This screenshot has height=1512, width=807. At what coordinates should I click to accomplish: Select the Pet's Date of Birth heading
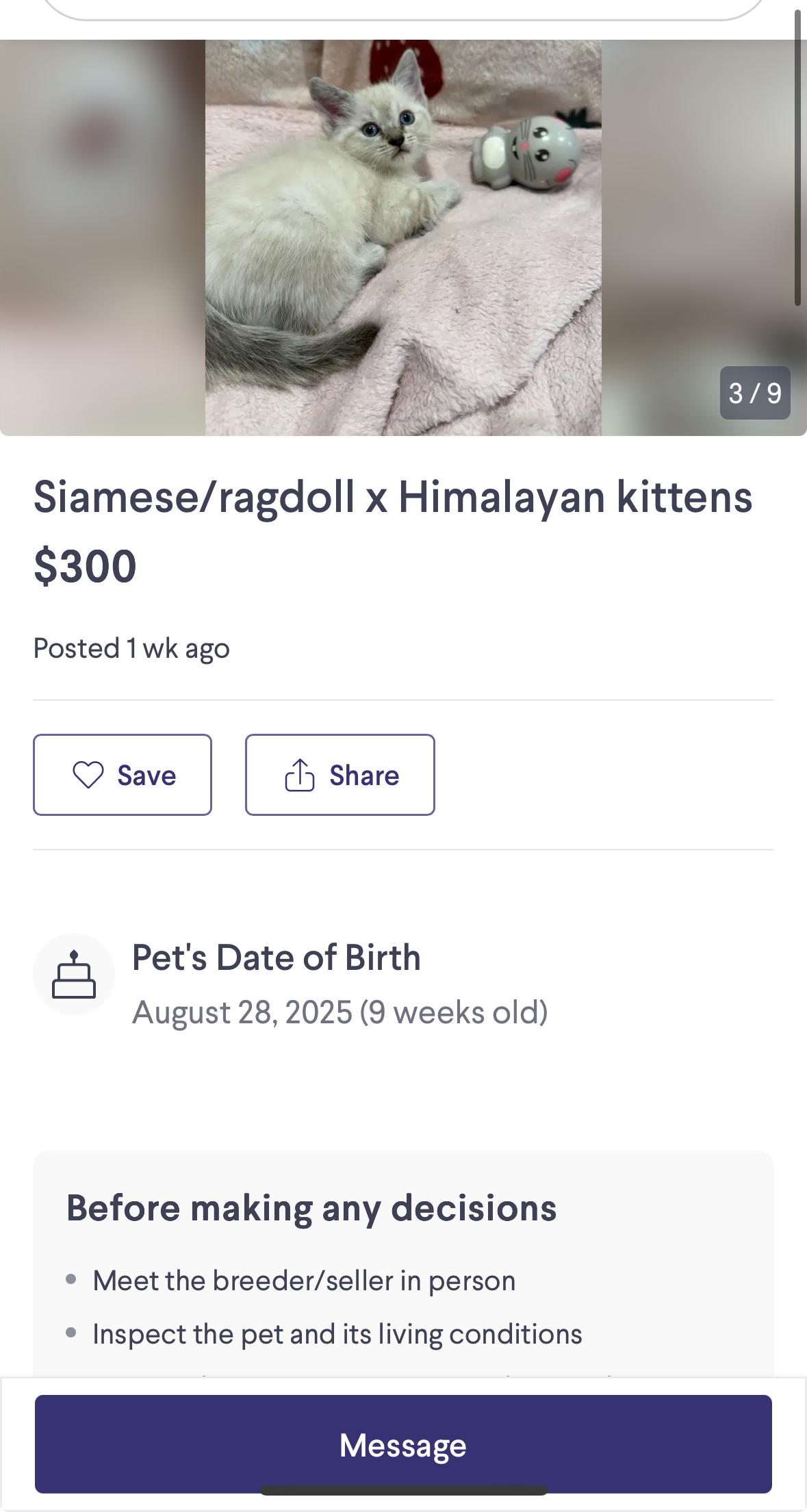[x=277, y=957]
